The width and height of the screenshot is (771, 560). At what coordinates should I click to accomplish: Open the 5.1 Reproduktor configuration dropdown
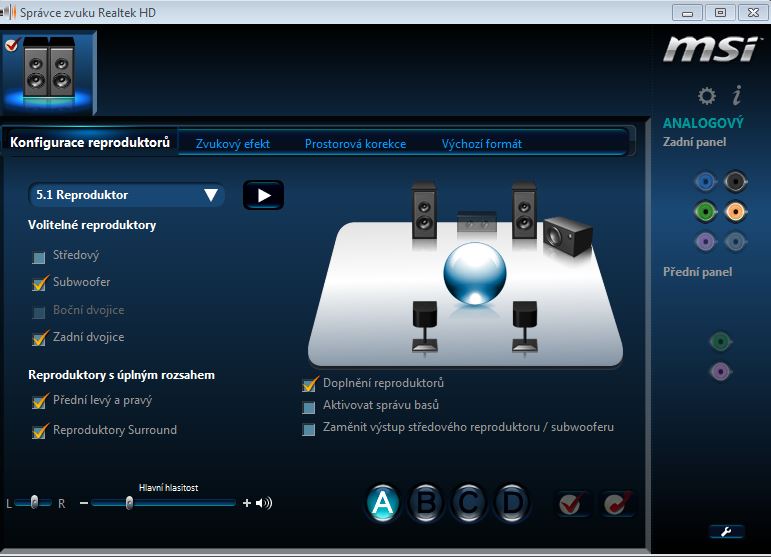click(x=127, y=195)
